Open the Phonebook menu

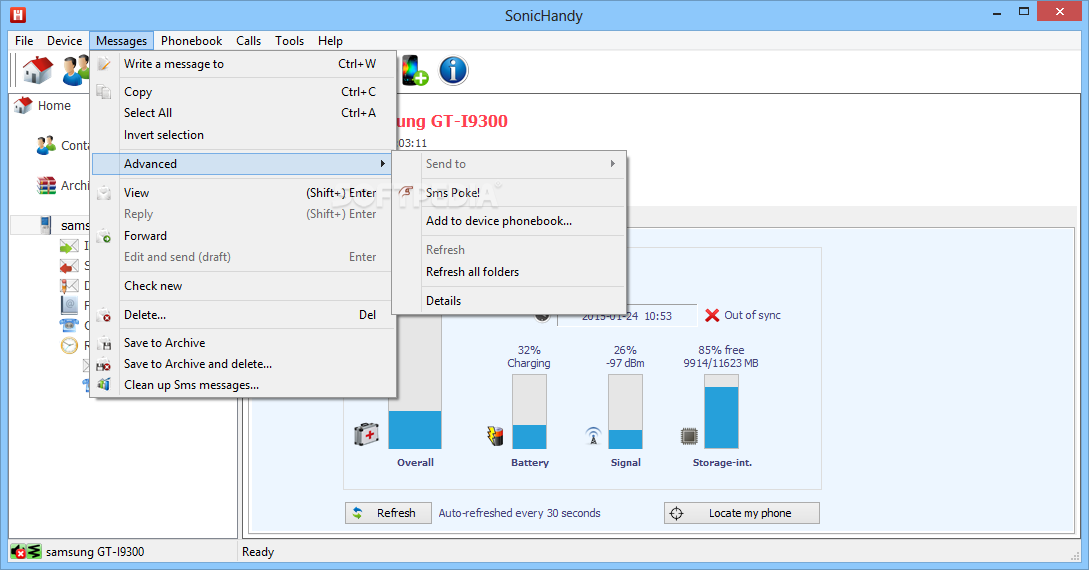192,41
